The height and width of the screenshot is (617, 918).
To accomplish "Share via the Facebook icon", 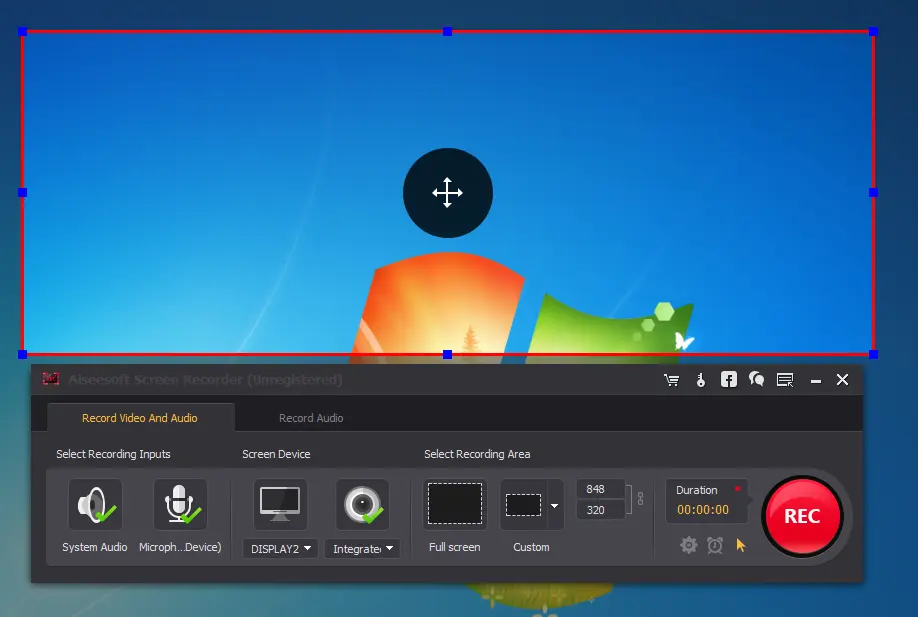I will (728, 380).
